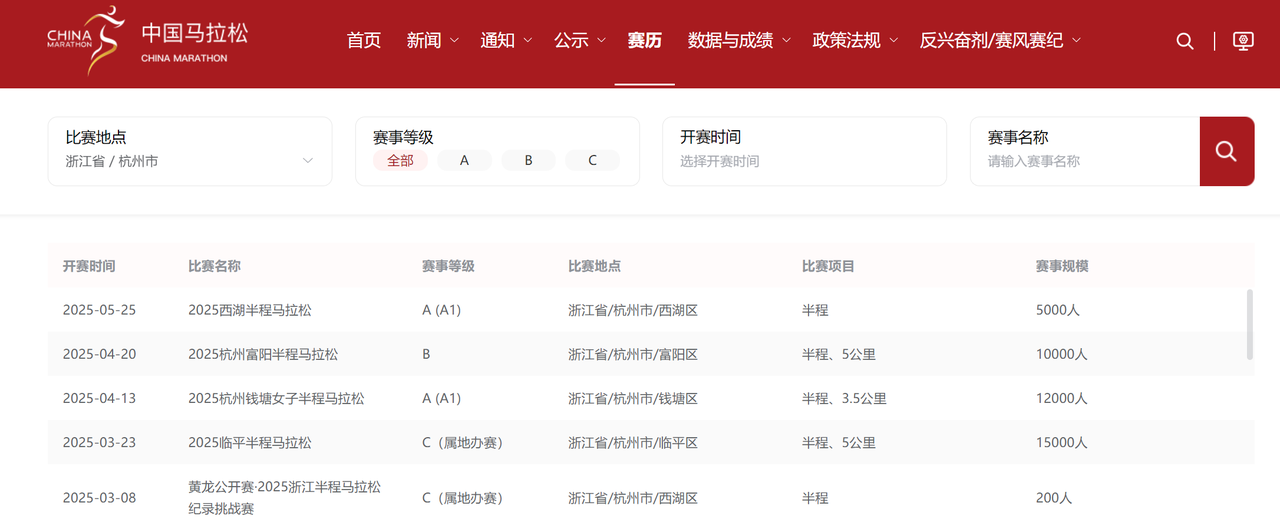The width and height of the screenshot is (1280, 529).
Task: Click date 2025-05-25 cell
Action: [x=99, y=310]
